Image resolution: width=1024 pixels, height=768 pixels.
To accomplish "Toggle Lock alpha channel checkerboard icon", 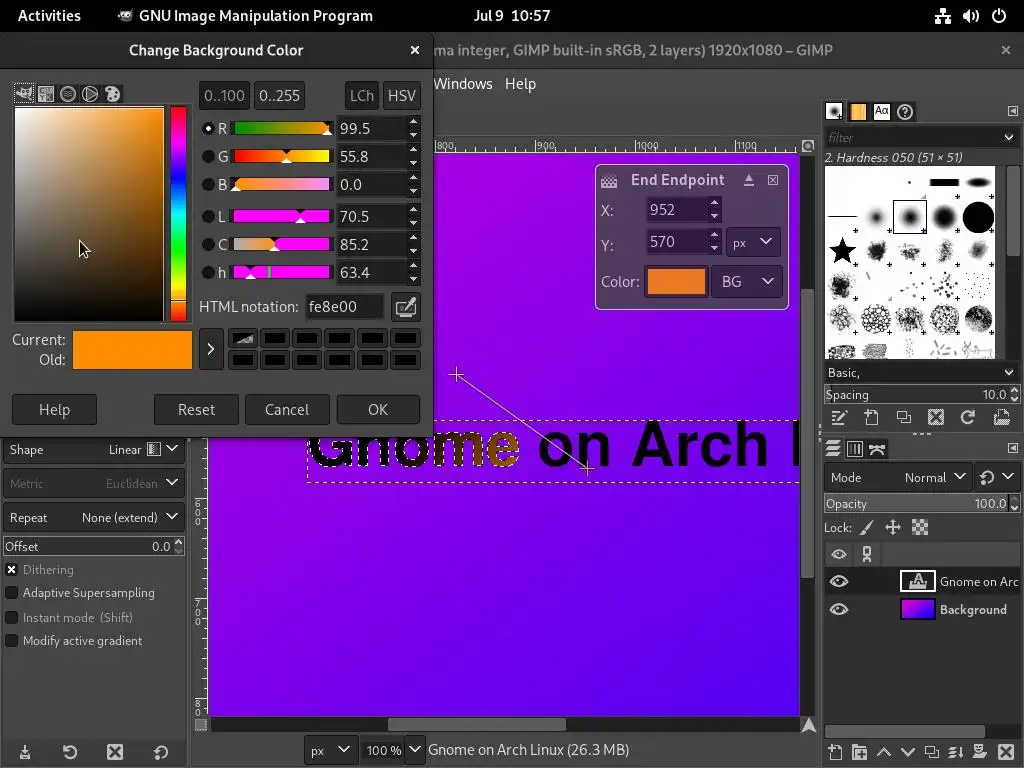I will tap(920, 527).
